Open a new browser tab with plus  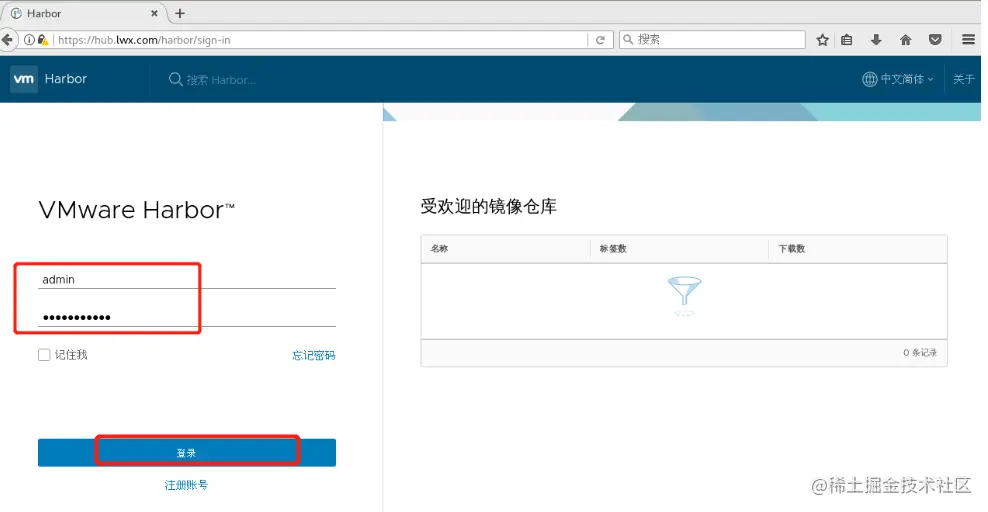tap(180, 13)
